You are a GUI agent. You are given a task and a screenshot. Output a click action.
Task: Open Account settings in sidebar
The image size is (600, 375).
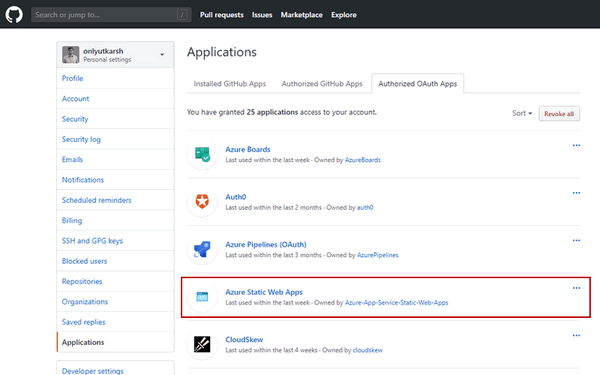pos(115,99)
